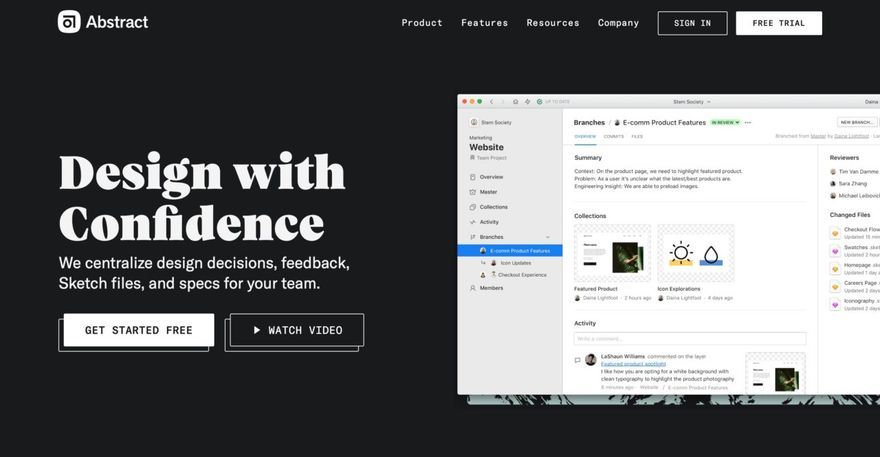The height and width of the screenshot is (457, 880).
Task: Click the Featured Product collection title
Action: click(x=595, y=289)
